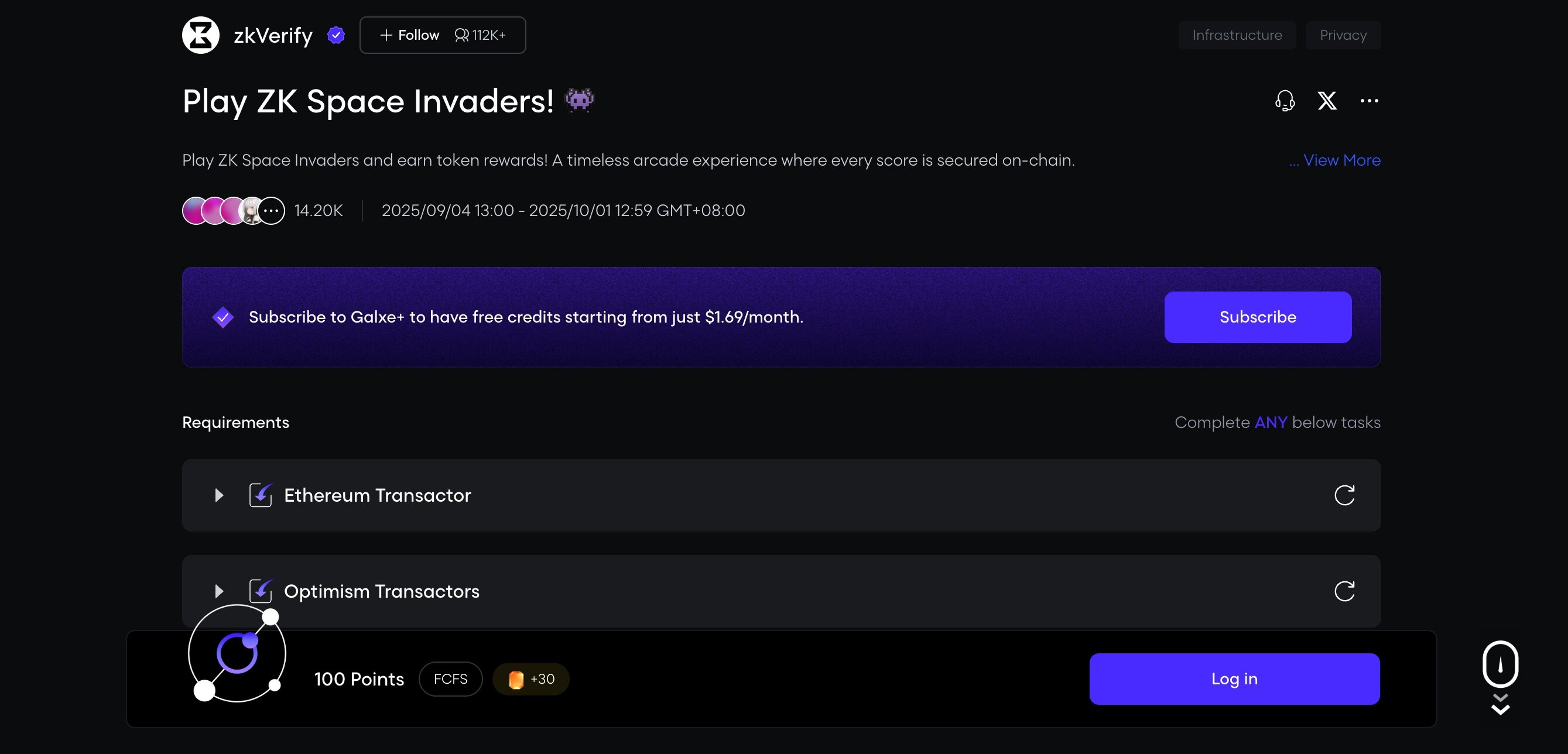Click the orange gem +30 reward icon
This screenshot has width=1568, height=754.
516,678
